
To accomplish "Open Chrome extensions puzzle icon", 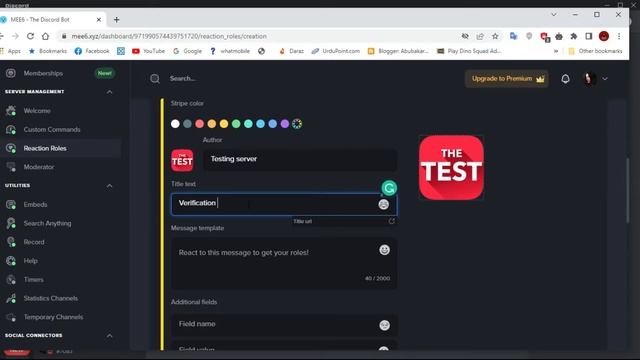I will [573, 36].
